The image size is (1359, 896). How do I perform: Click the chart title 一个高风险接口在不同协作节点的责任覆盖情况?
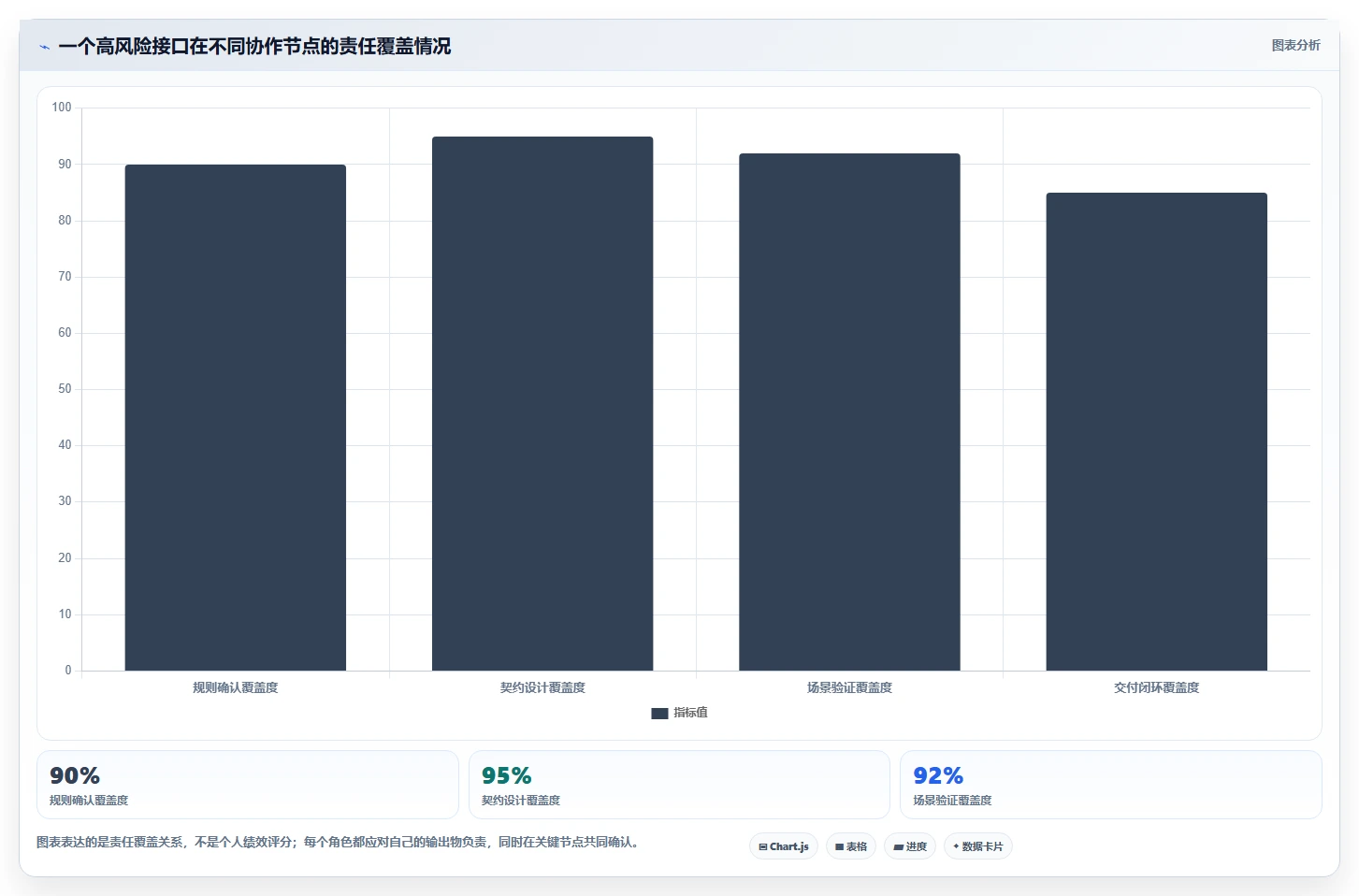(254, 46)
